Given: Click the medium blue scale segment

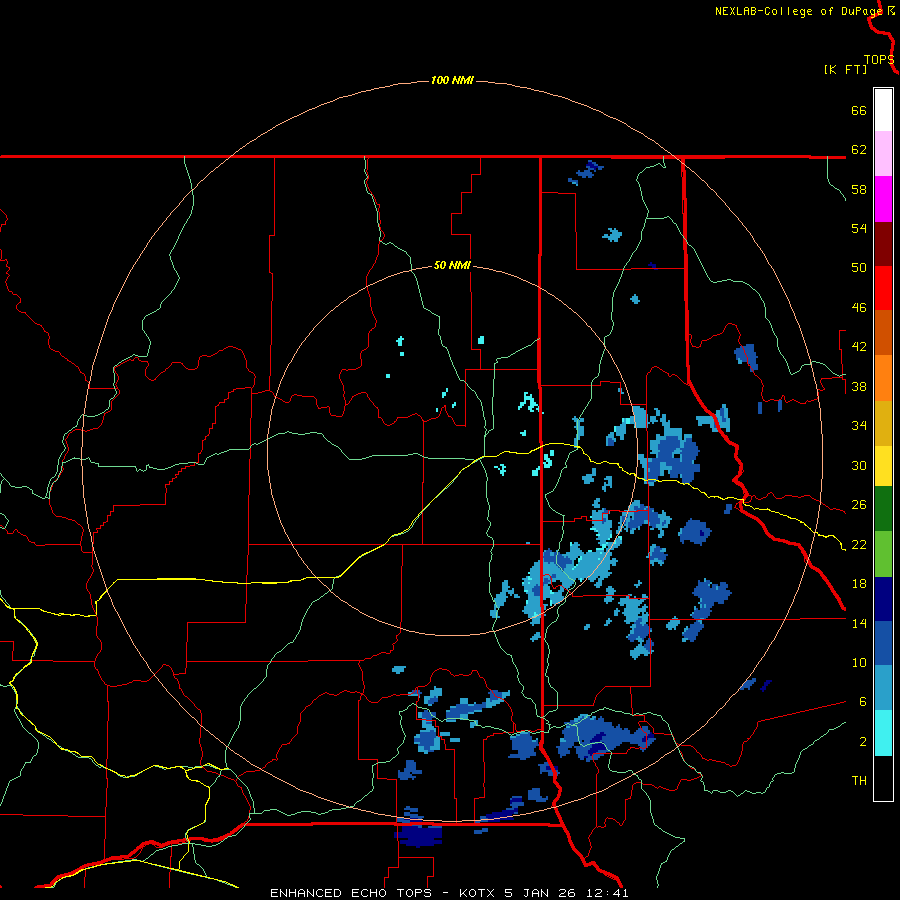Looking at the screenshot, I should [x=883, y=643].
